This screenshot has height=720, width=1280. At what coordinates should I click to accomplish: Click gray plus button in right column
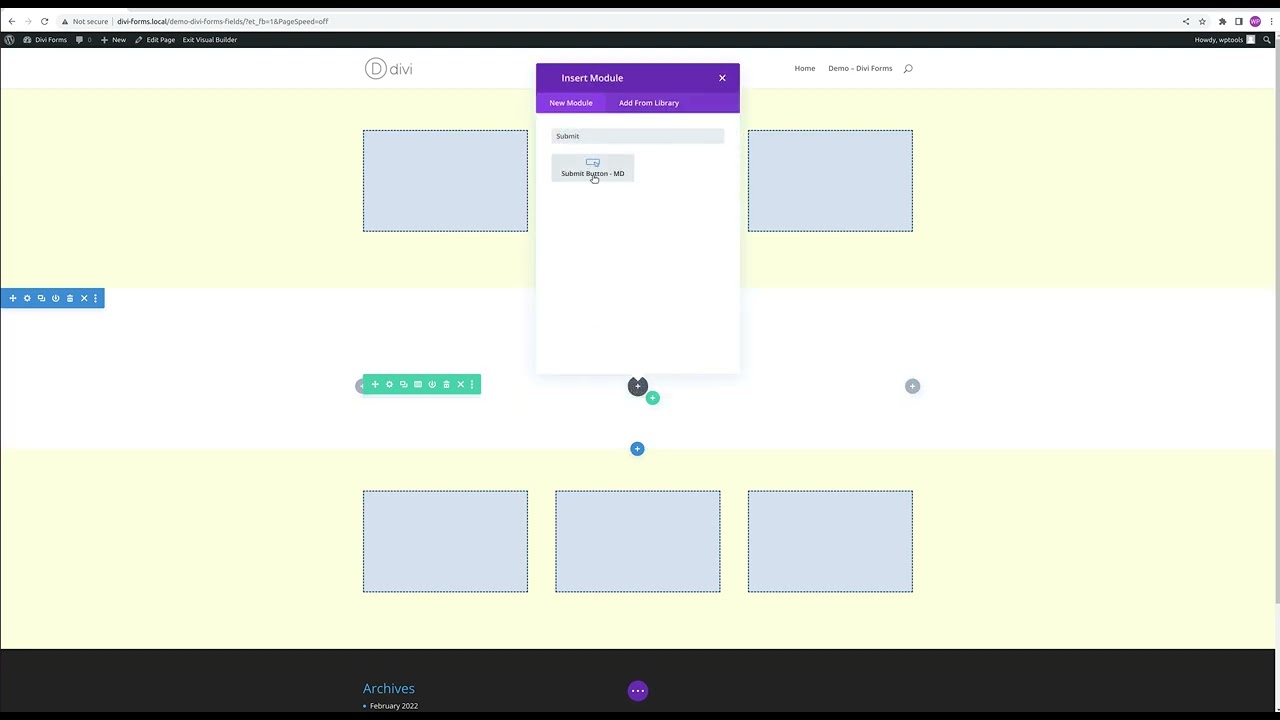point(912,386)
